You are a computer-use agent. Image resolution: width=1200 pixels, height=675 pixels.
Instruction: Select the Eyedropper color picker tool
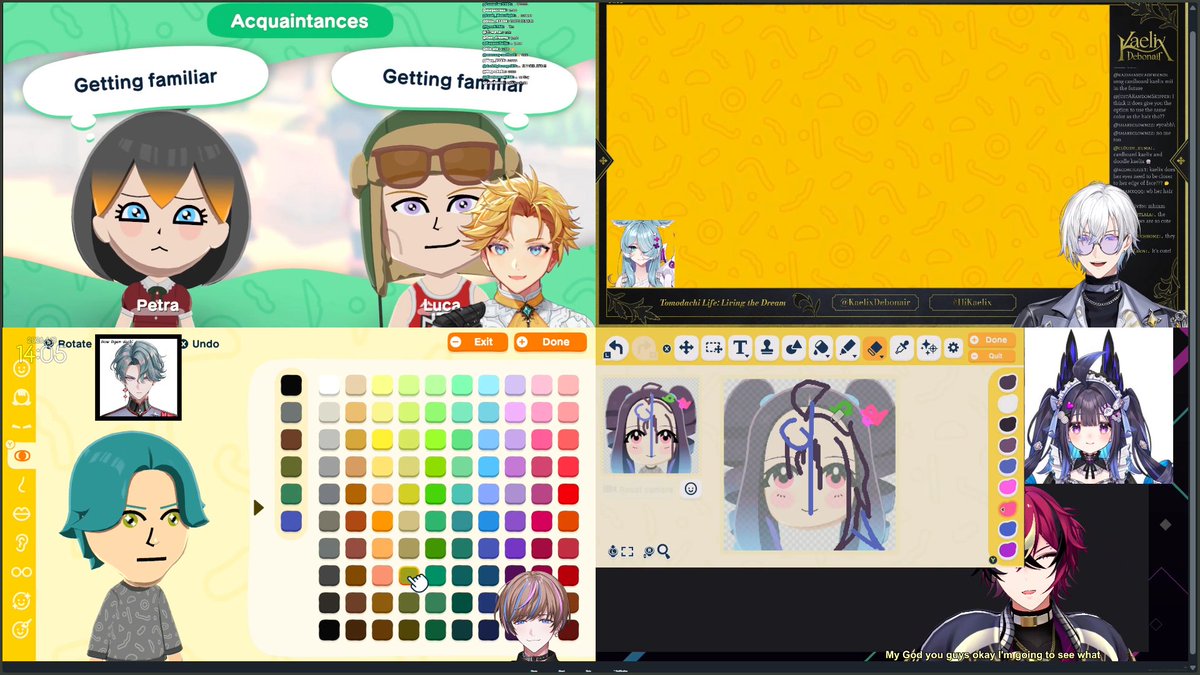[x=902, y=348]
